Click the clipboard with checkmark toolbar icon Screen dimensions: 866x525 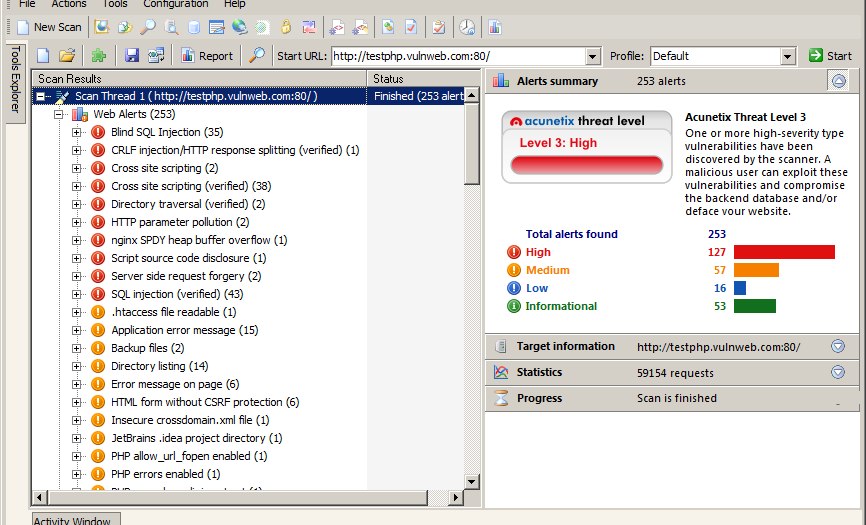(439, 26)
